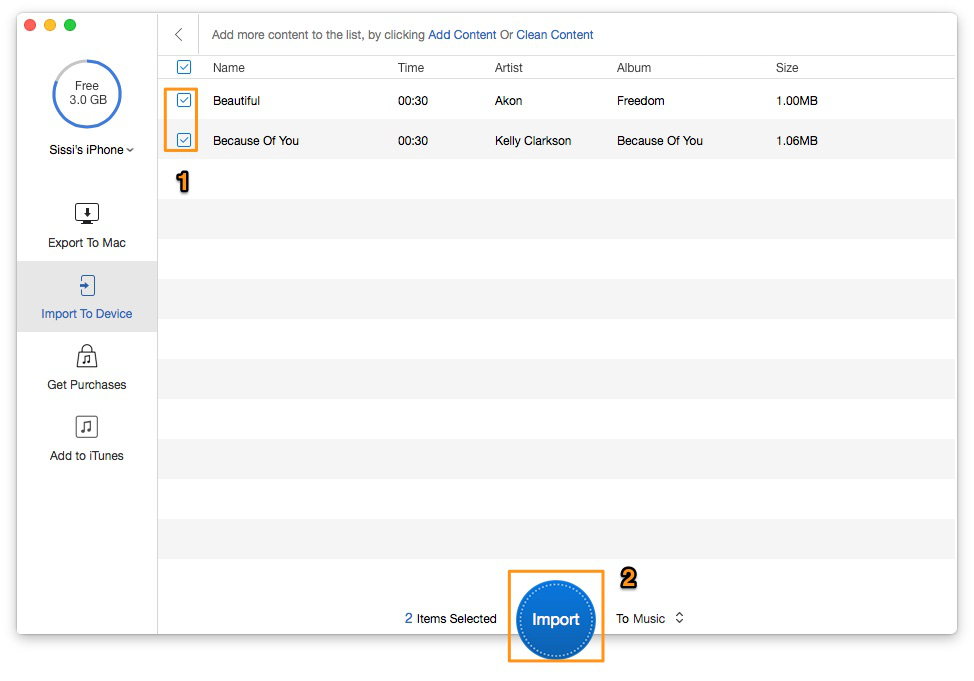Select the Export To Mac label
Image resolution: width=974 pixels, height=681 pixels.
click(87, 243)
